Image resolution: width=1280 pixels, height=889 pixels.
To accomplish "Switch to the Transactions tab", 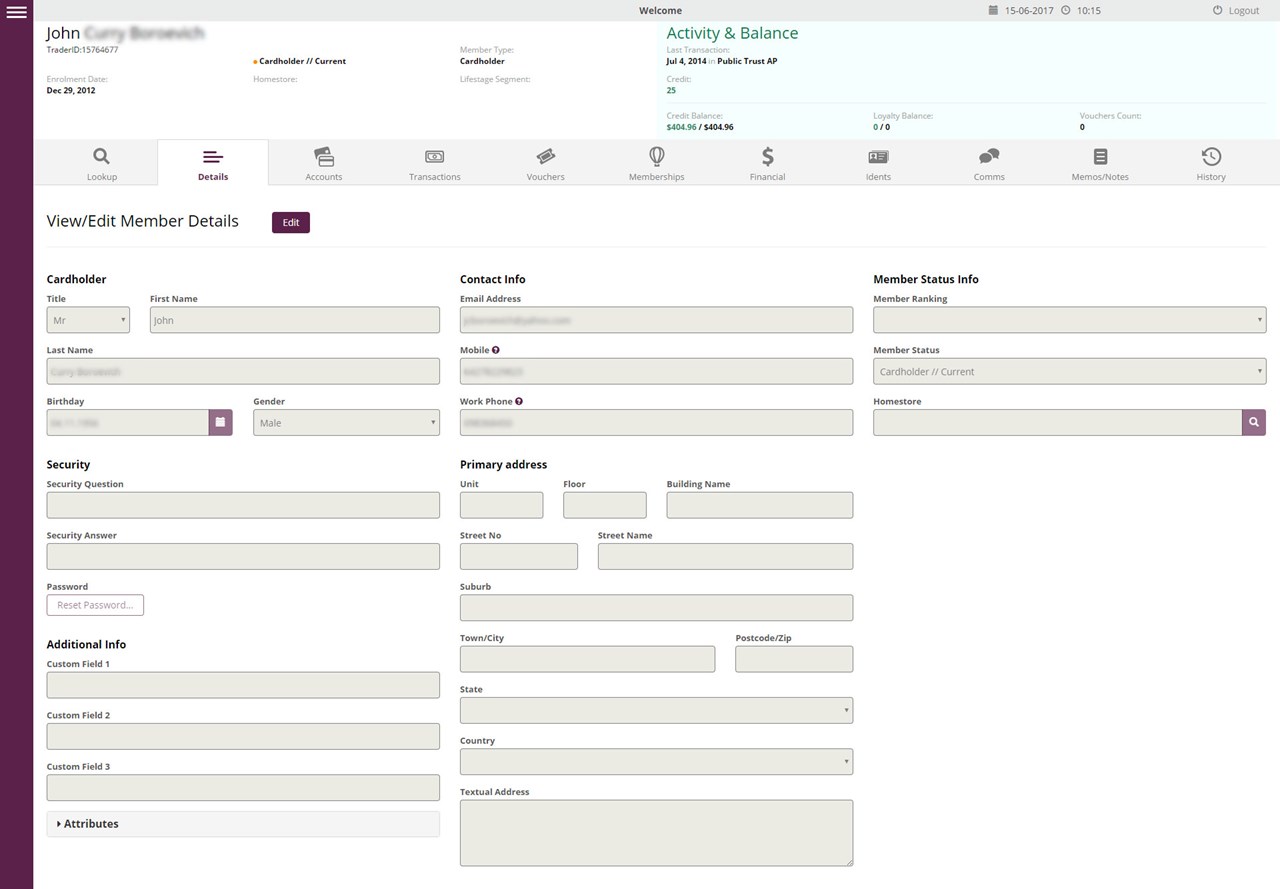I will click(434, 163).
